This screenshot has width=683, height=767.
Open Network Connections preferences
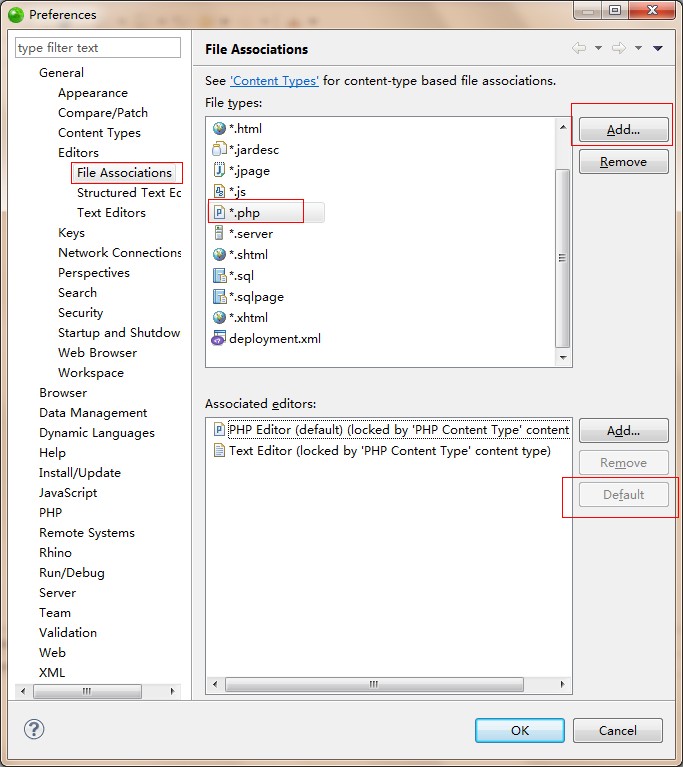click(x=120, y=252)
